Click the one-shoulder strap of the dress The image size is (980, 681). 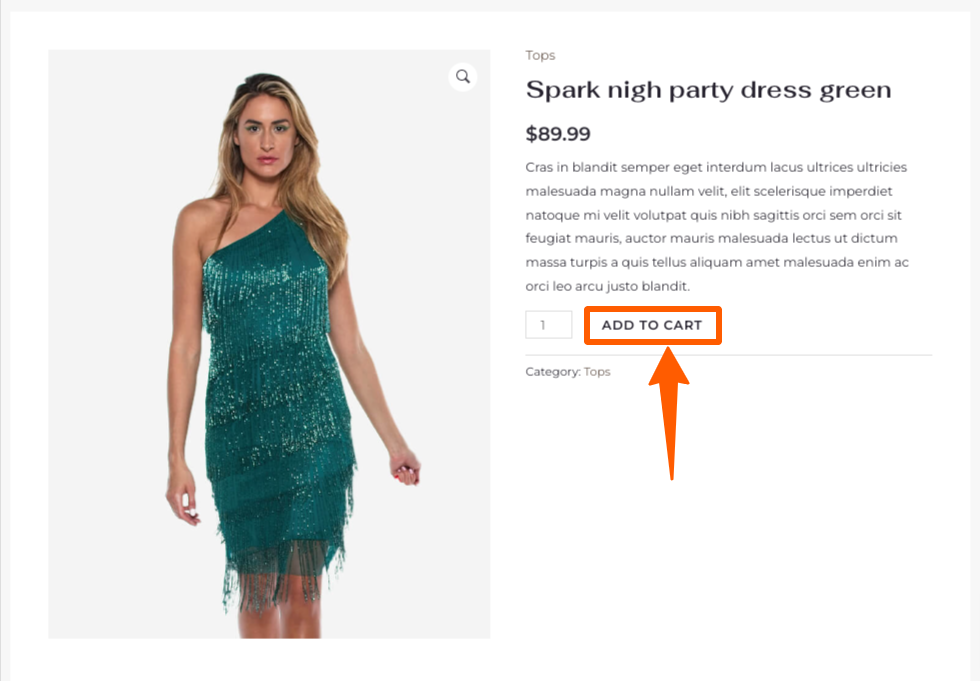[250, 236]
